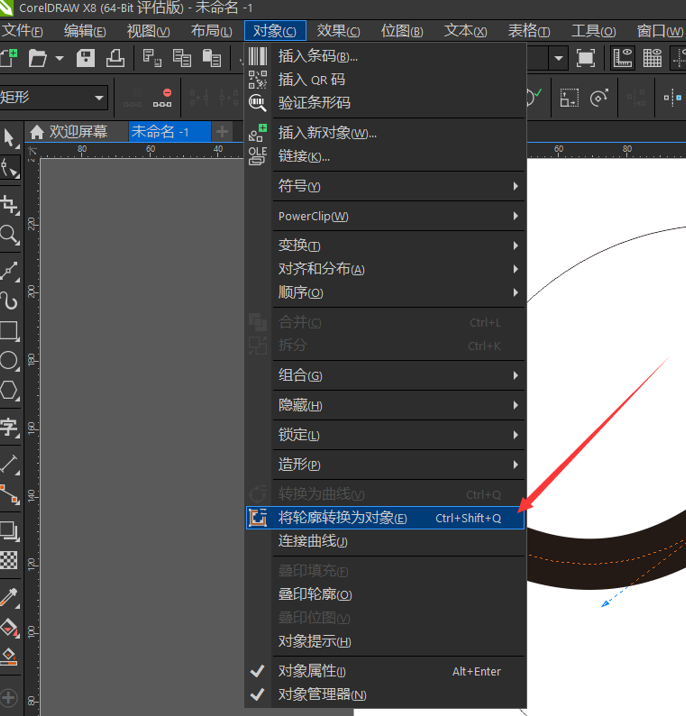Toggle the Show grid icon
Viewport: 686px width, 716px height.
pyautogui.click(x=652, y=58)
